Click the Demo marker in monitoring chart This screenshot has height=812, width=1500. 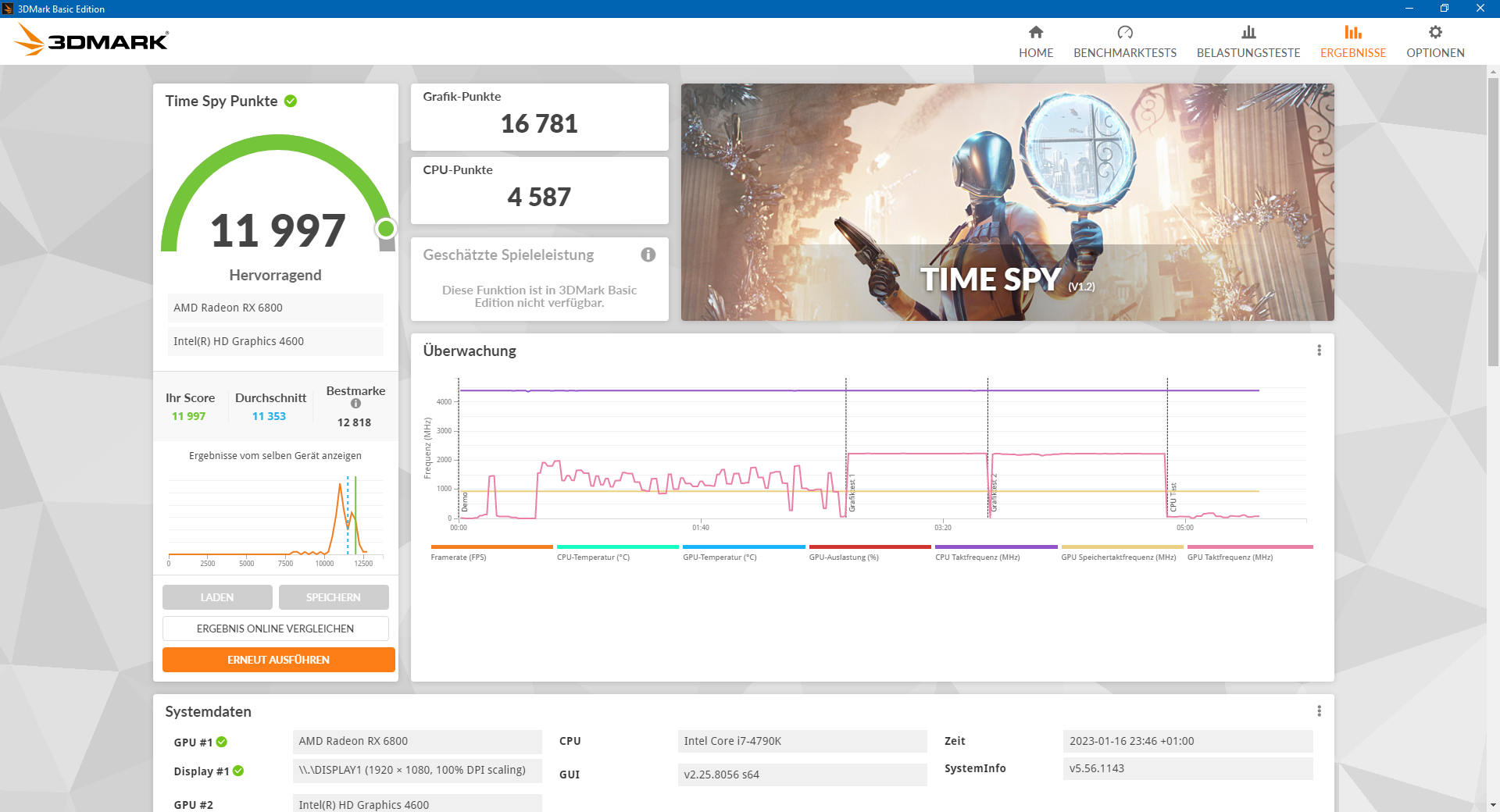coord(465,501)
